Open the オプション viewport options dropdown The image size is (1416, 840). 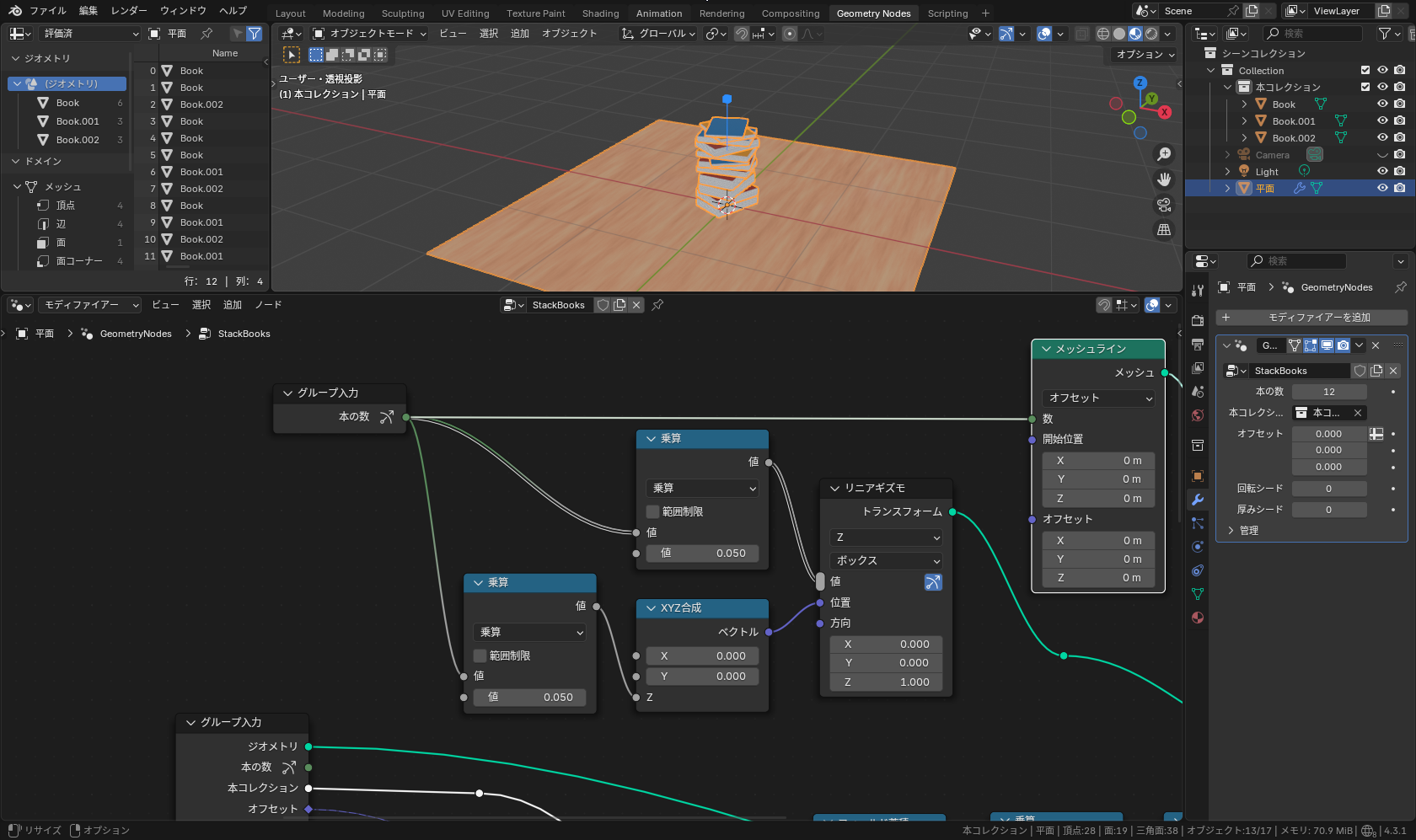(1145, 55)
